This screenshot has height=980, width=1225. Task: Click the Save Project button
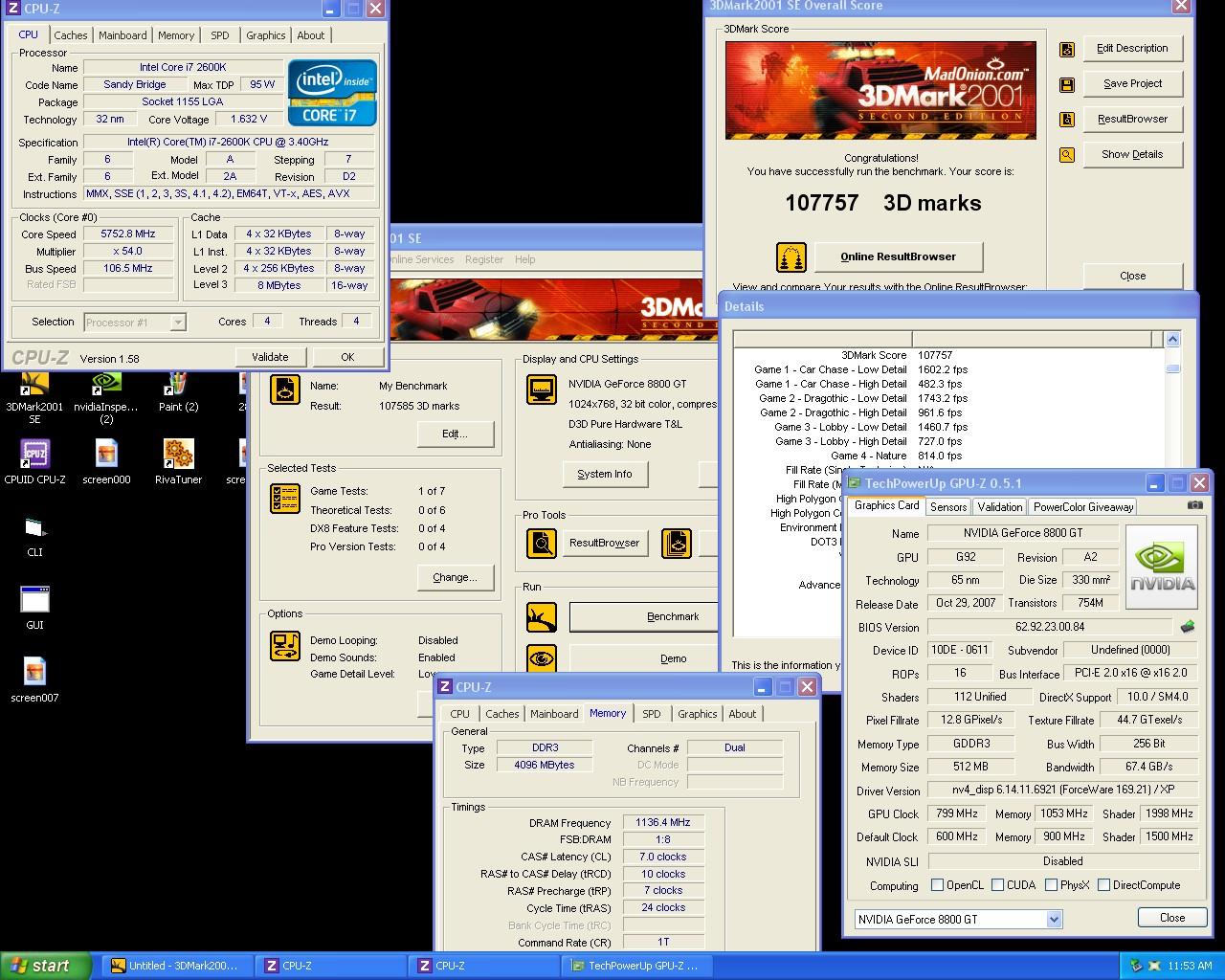[x=1133, y=83]
